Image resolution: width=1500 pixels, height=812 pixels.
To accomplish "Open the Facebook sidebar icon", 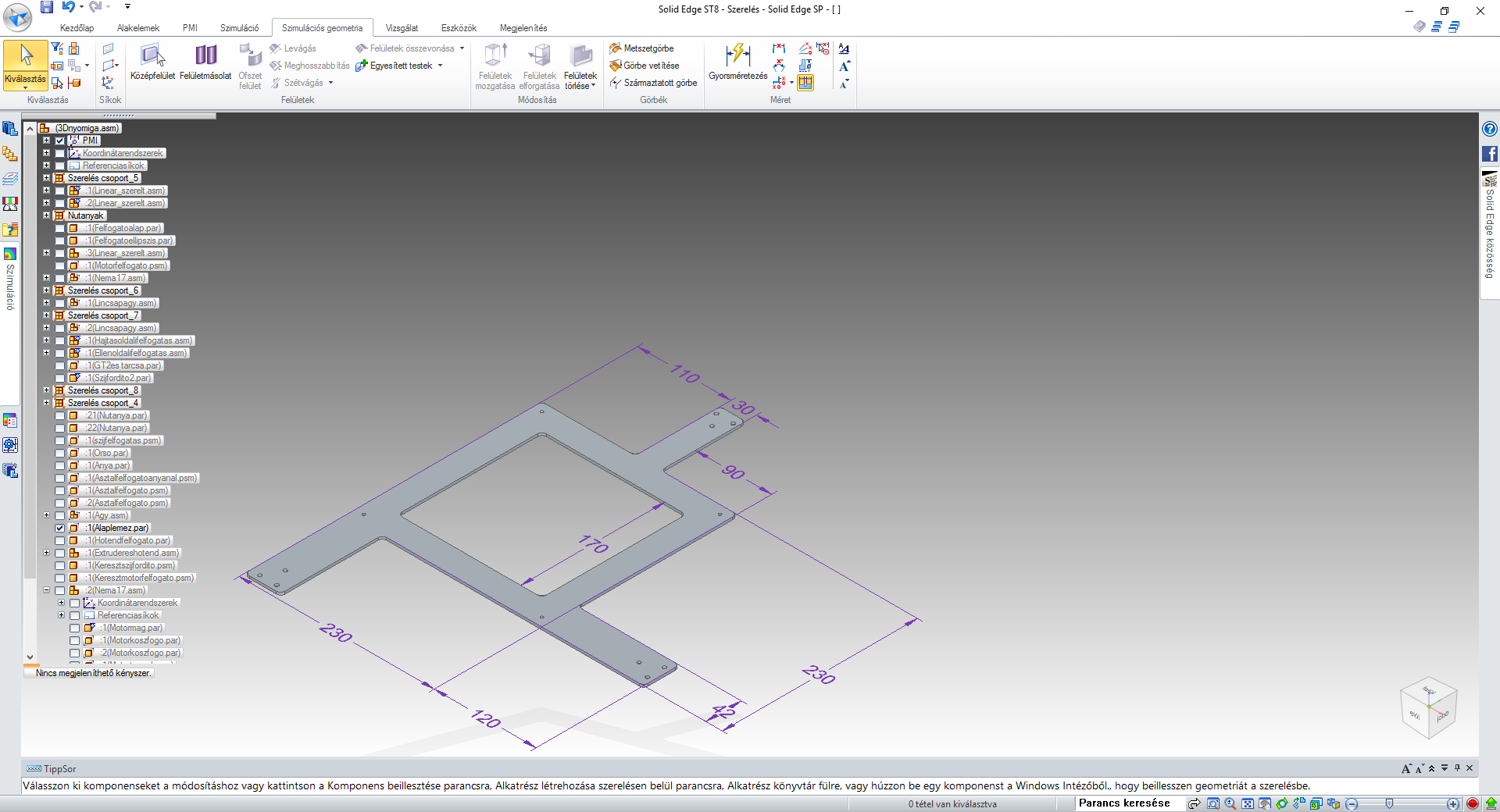I will coord(1490,154).
